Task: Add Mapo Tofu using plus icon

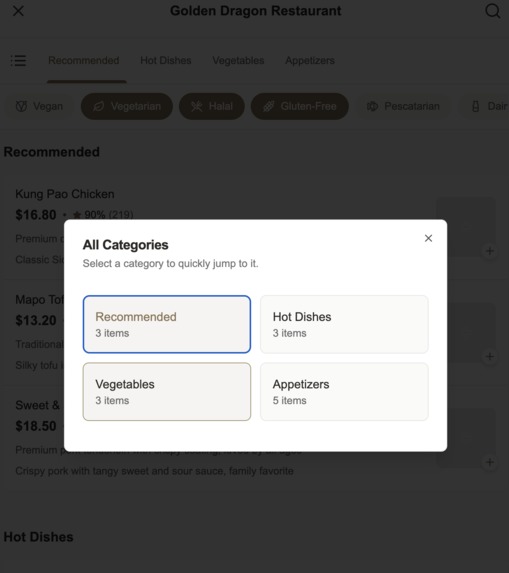Action: [490, 357]
